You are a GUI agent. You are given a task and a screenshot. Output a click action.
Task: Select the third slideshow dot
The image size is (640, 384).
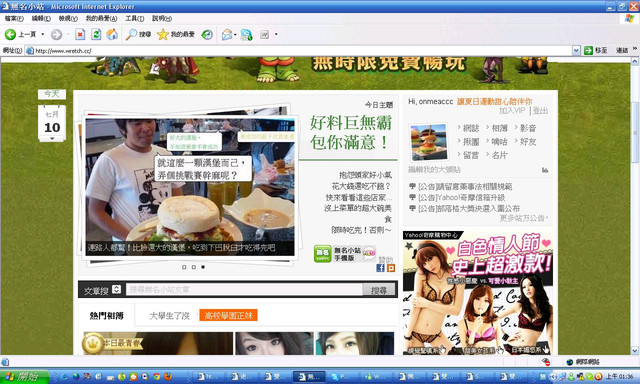203,267
